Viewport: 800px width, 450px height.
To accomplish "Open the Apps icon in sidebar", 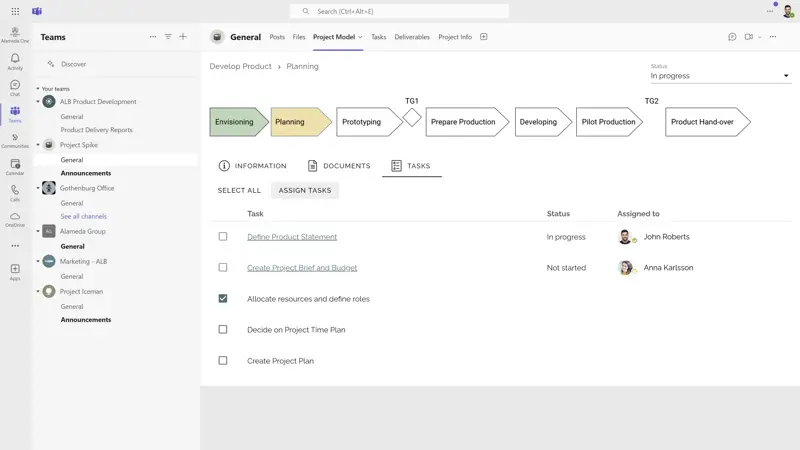I will (15, 271).
